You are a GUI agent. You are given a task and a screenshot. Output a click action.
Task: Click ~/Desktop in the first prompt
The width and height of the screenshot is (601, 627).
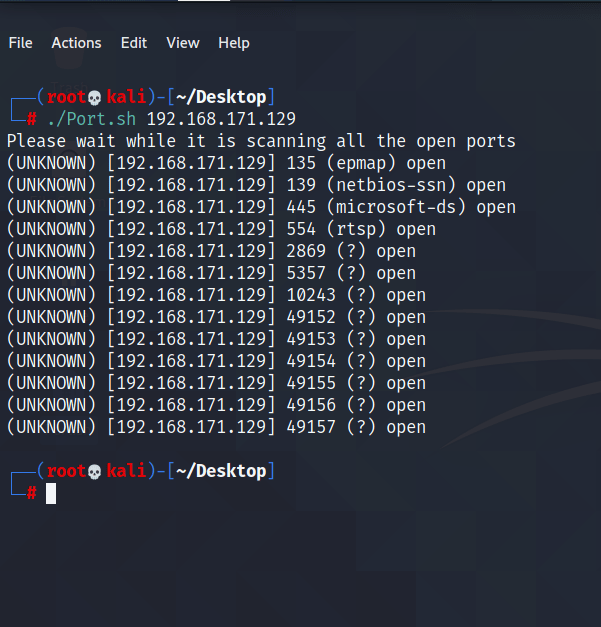coord(221,97)
